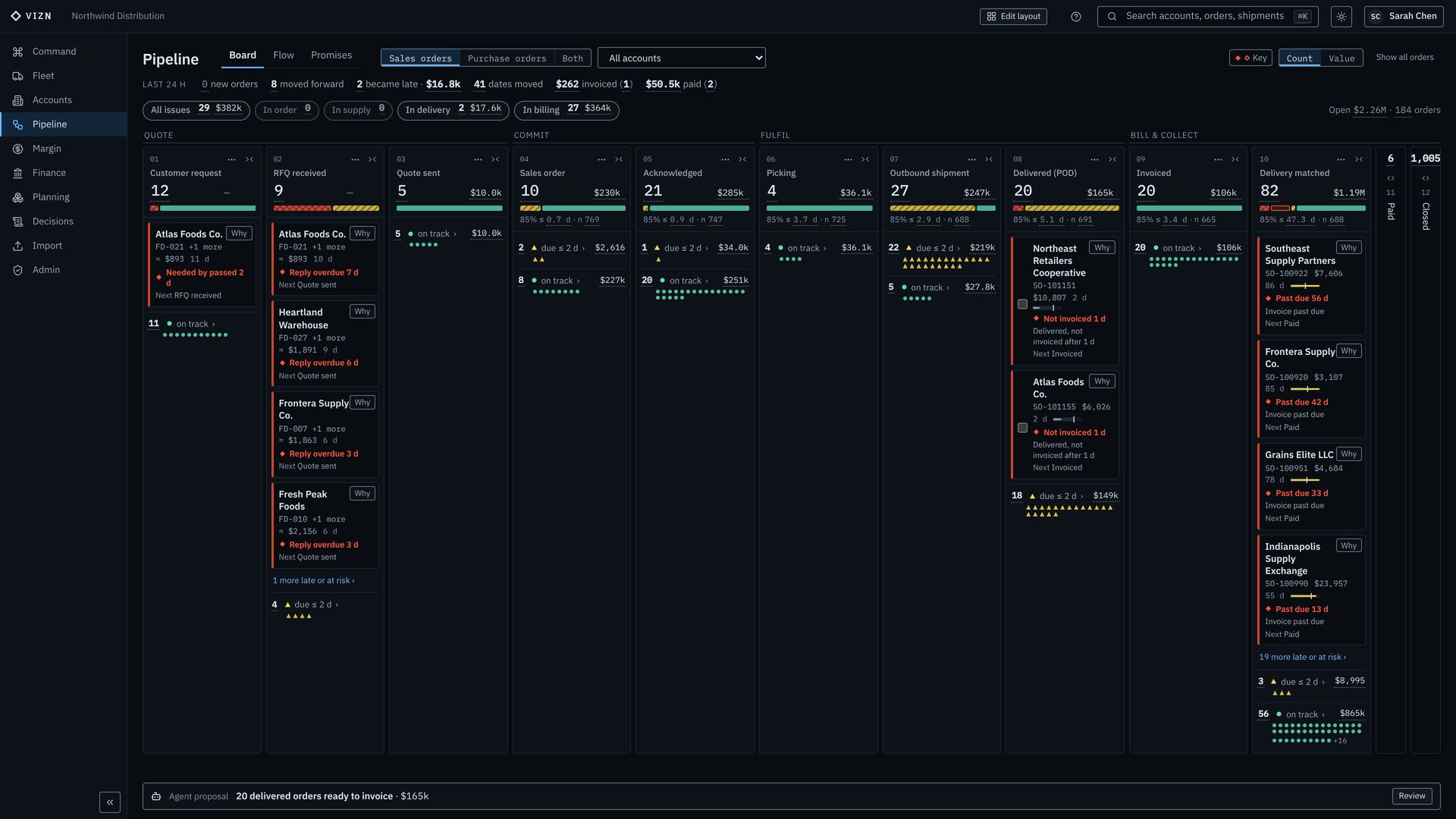Screen dimensions: 1456x819
Task: Open the Accounts building icon
Action: pos(17,100)
